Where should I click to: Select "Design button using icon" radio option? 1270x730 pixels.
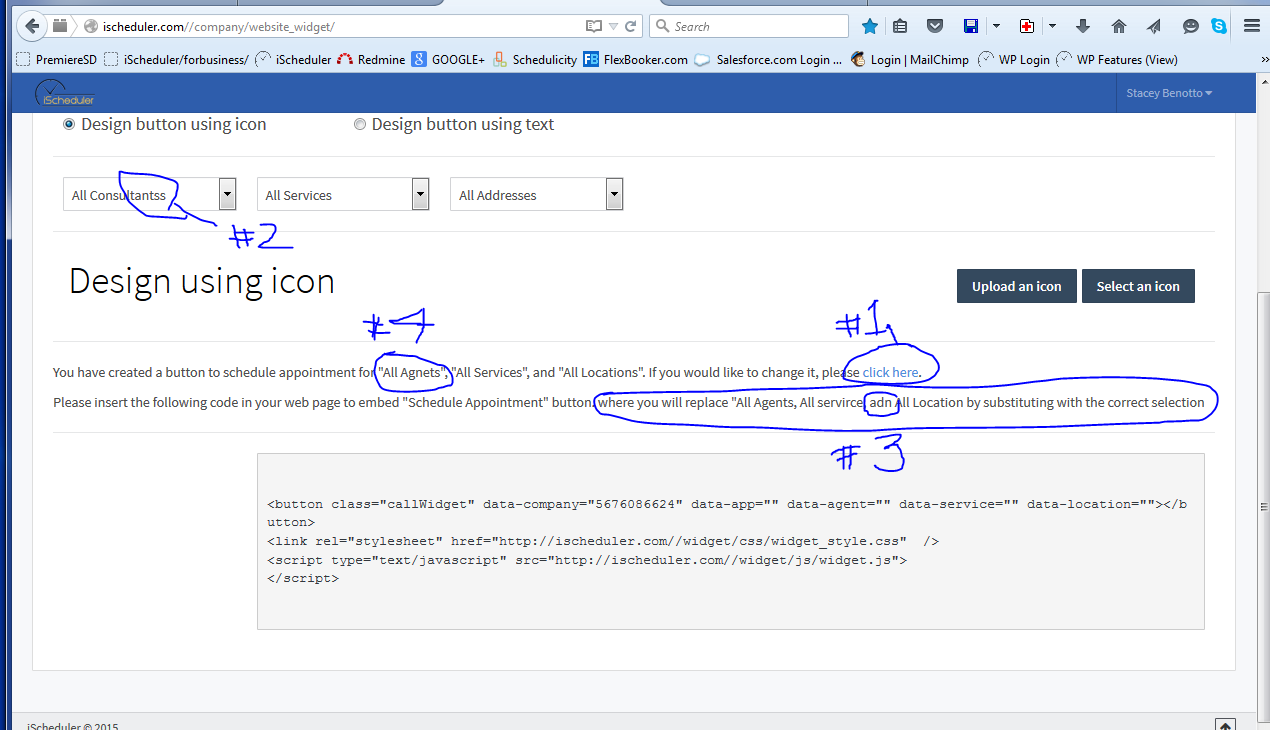[x=69, y=125]
